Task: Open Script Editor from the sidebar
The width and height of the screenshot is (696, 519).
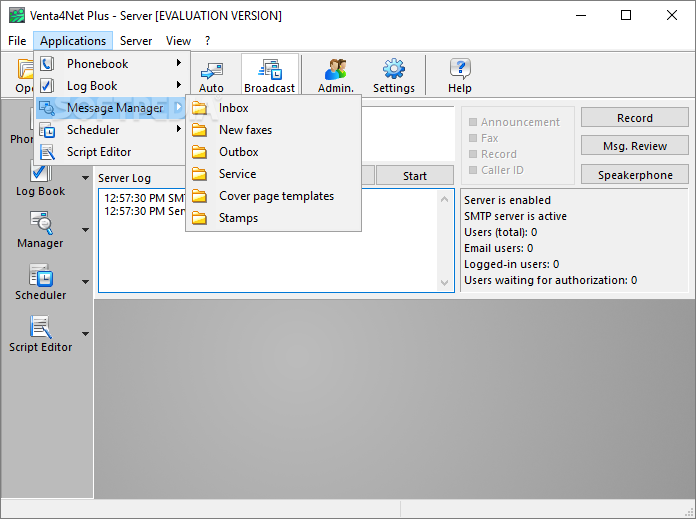Action: [40, 334]
